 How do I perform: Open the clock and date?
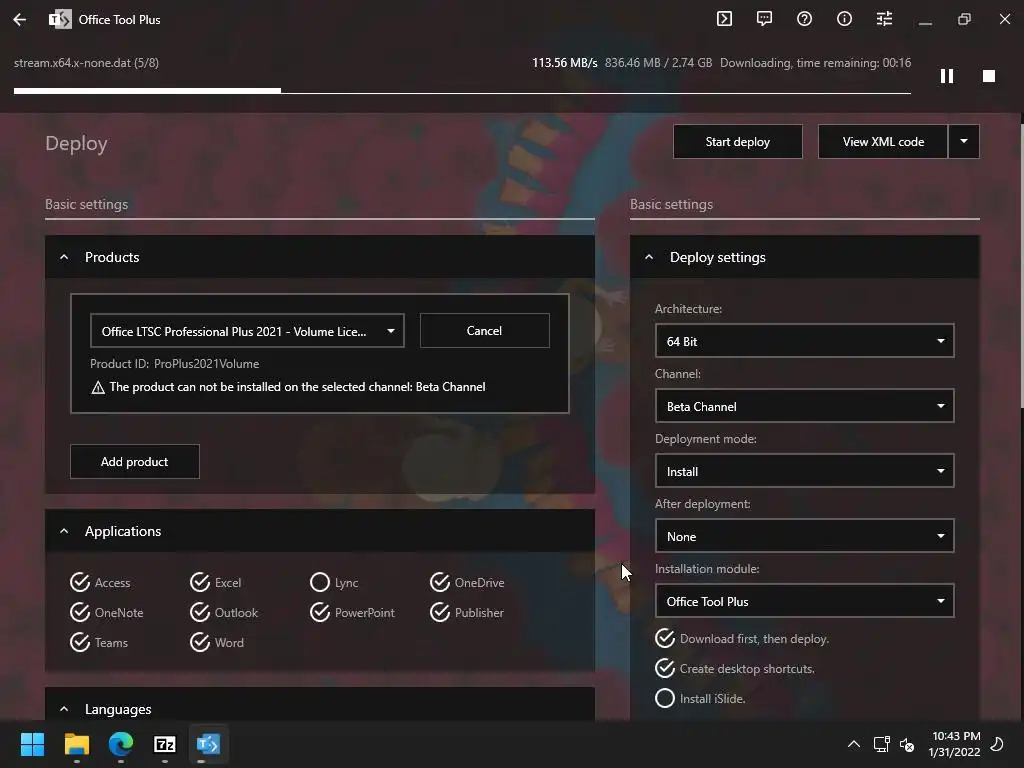pyautogui.click(x=955, y=744)
